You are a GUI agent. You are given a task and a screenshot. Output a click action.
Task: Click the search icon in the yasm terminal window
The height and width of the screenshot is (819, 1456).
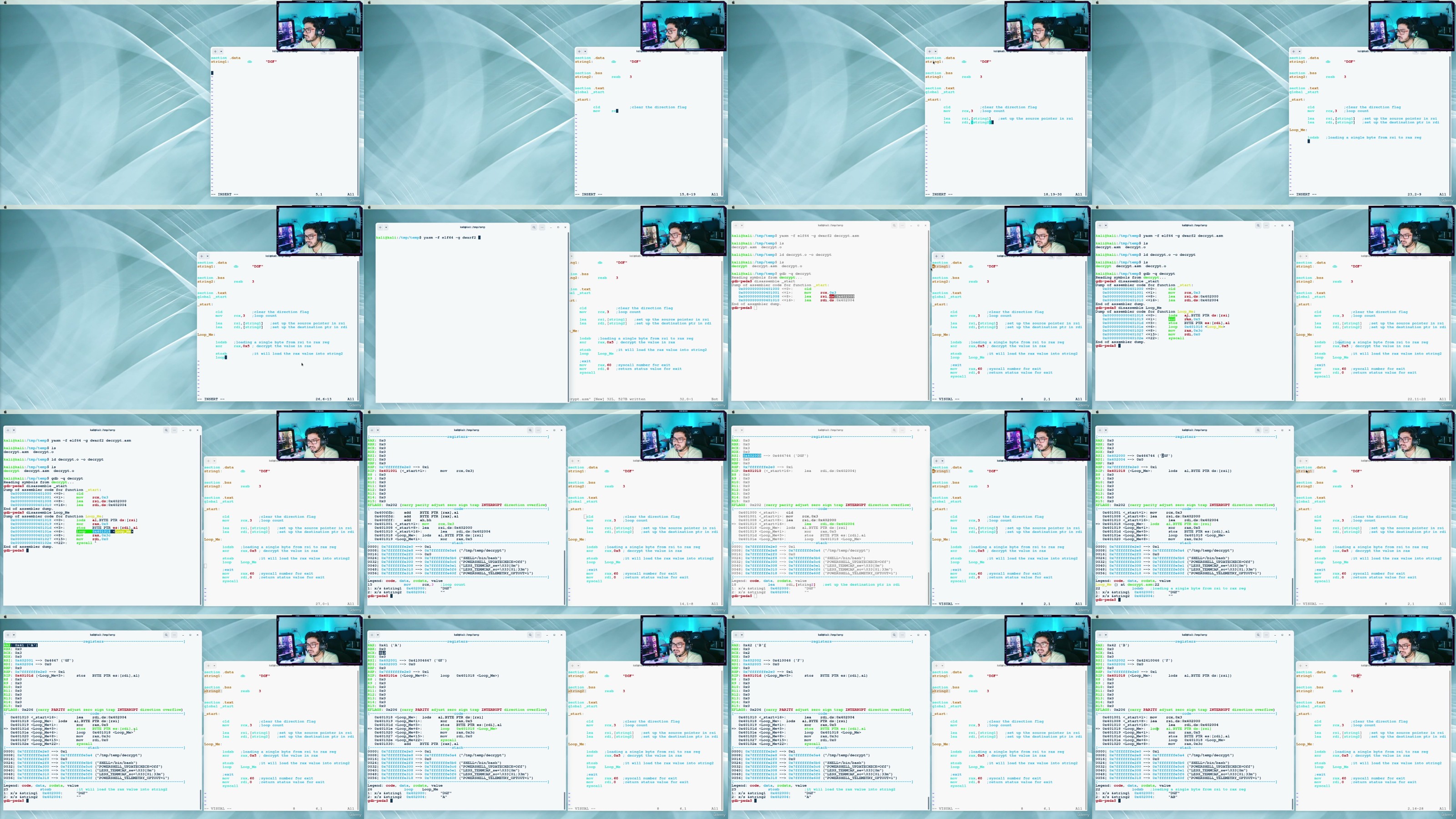coord(534,228)
